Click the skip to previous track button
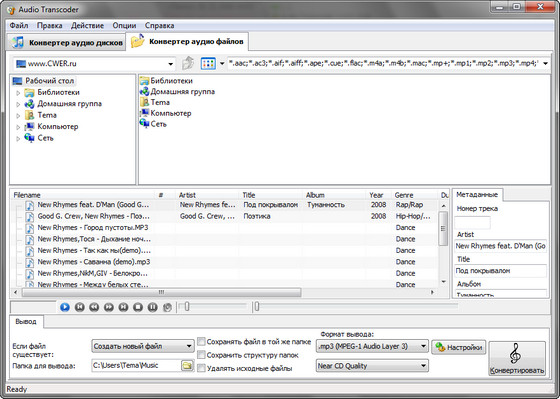Viewport: 560px width, 399px height. pyautogui.click(x=79, y=307)
